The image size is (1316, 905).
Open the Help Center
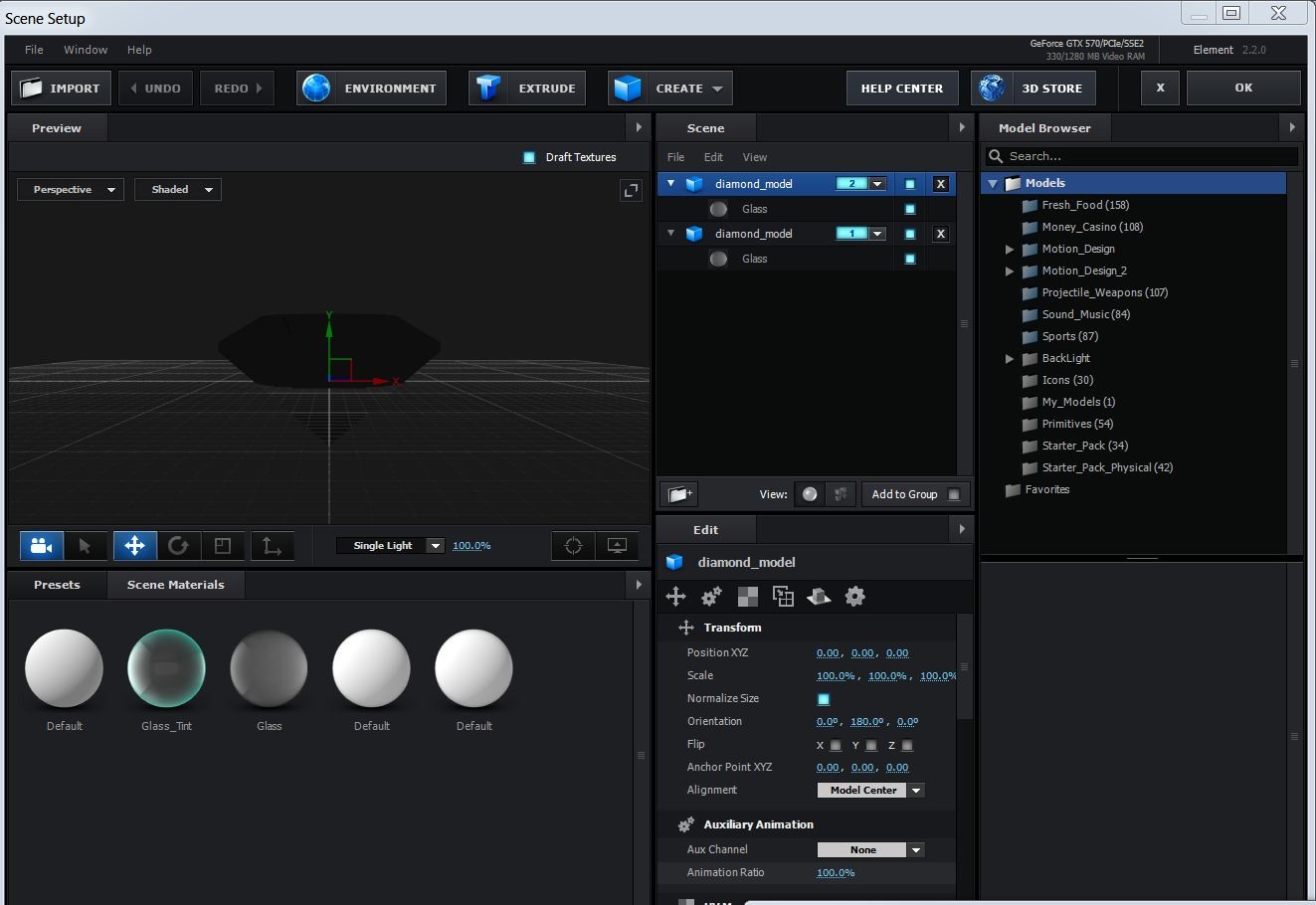(902, 89)
